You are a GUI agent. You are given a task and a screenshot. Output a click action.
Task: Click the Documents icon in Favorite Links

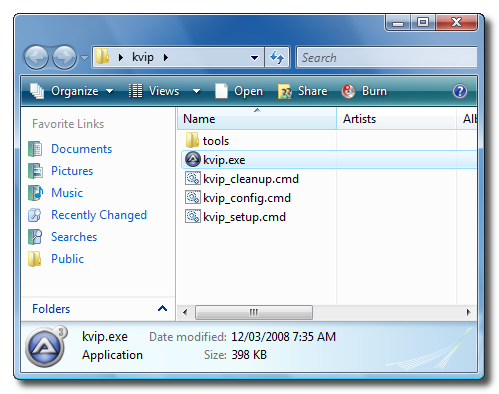[x=35, y=149]
